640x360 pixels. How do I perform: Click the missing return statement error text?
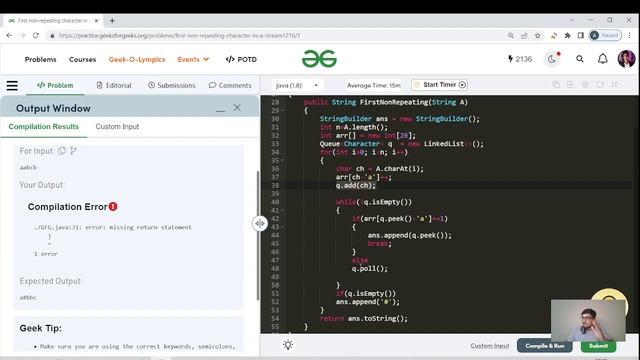[113, 227]
